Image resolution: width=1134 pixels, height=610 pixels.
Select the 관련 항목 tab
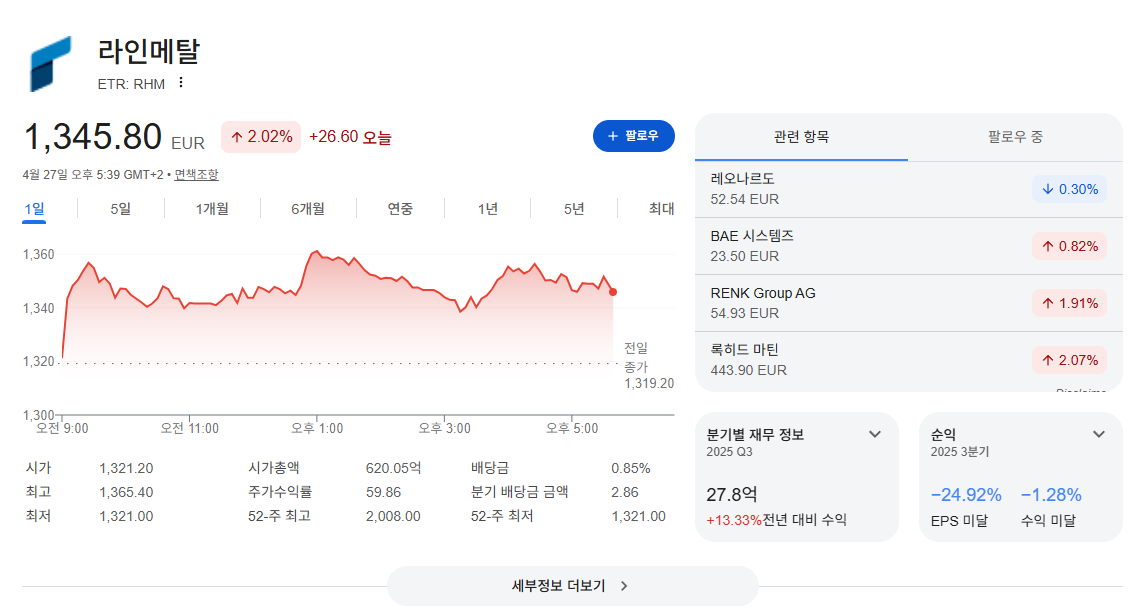pos(801,137)
